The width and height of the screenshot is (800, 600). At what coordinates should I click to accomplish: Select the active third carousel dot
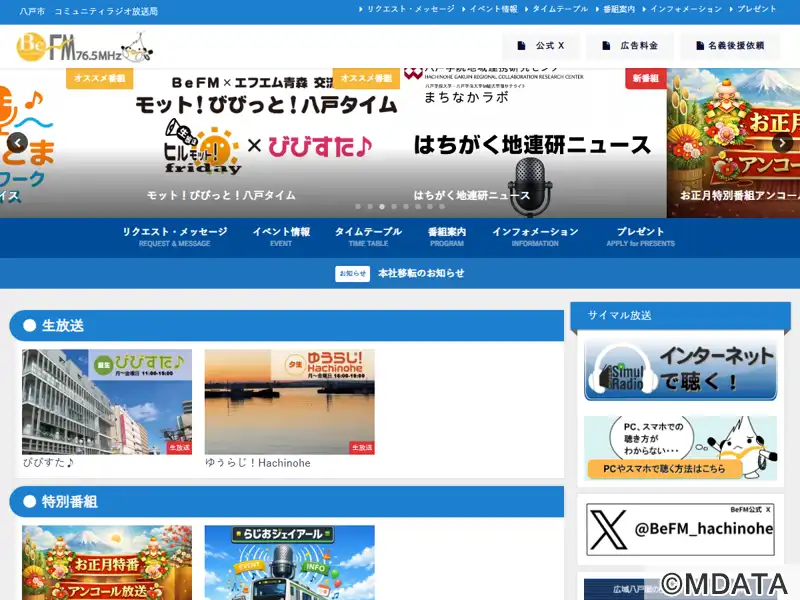coord(382,207)
